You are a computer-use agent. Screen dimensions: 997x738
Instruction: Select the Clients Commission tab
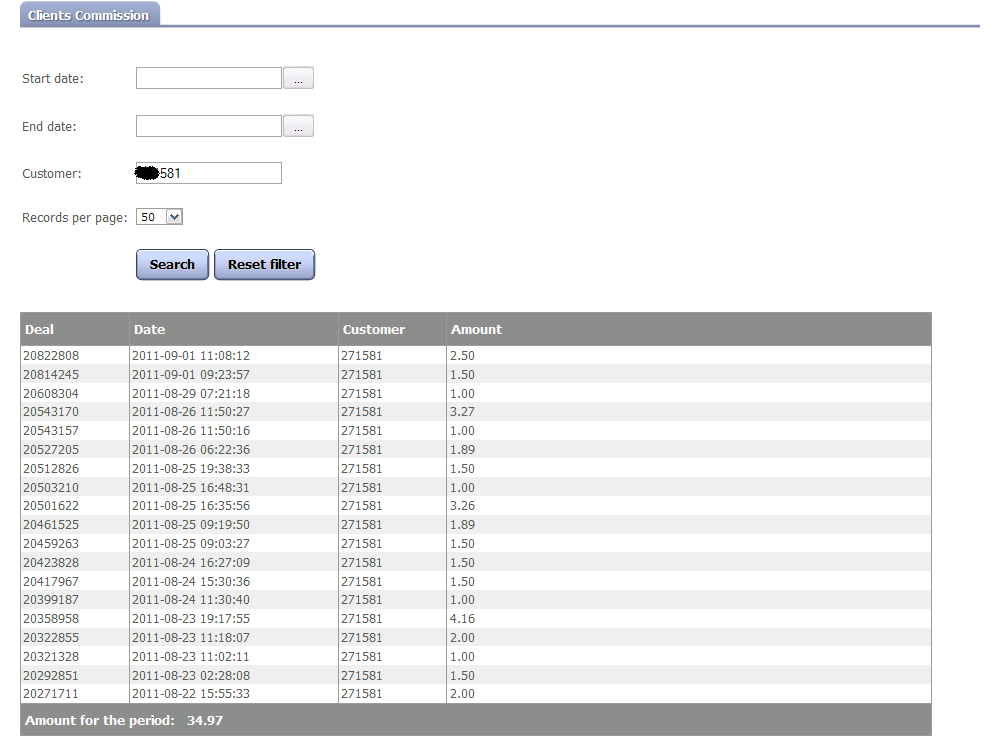[89, 16]
